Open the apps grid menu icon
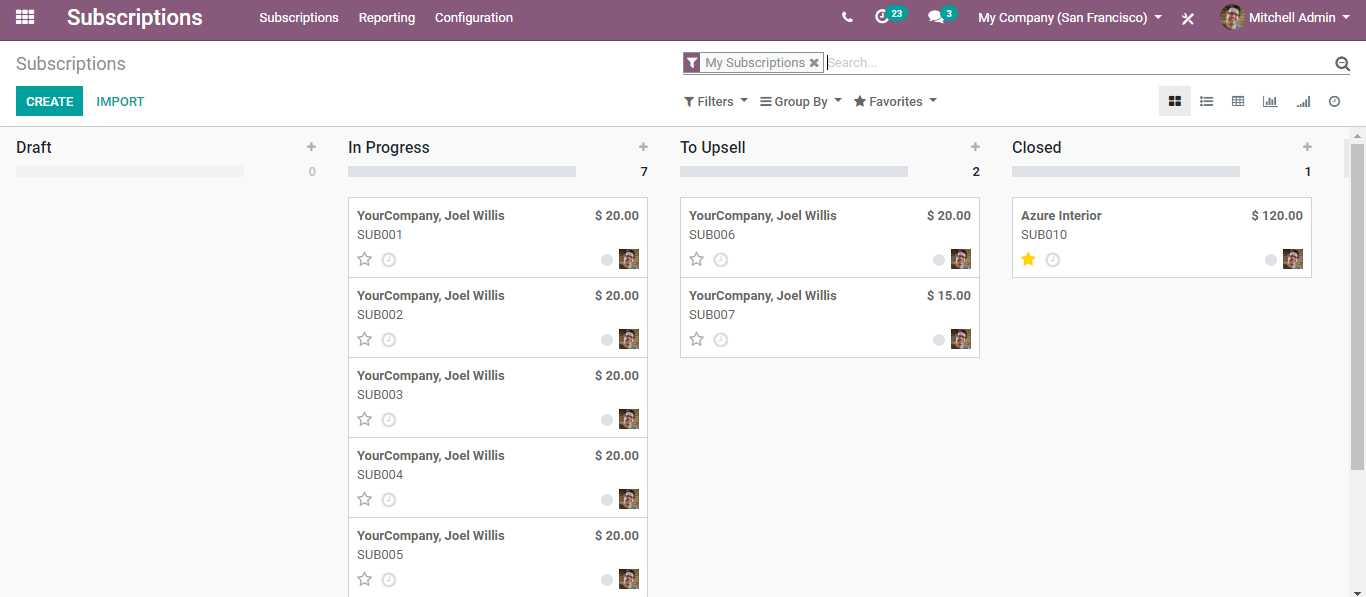Viewport: 1366px width, 597px height. click(x=25, y=17)
